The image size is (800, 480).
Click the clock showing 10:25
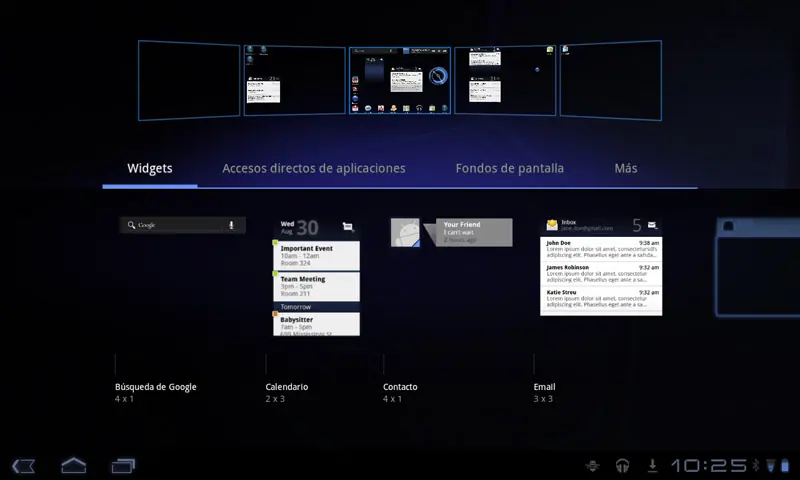(x=708, y=465)
